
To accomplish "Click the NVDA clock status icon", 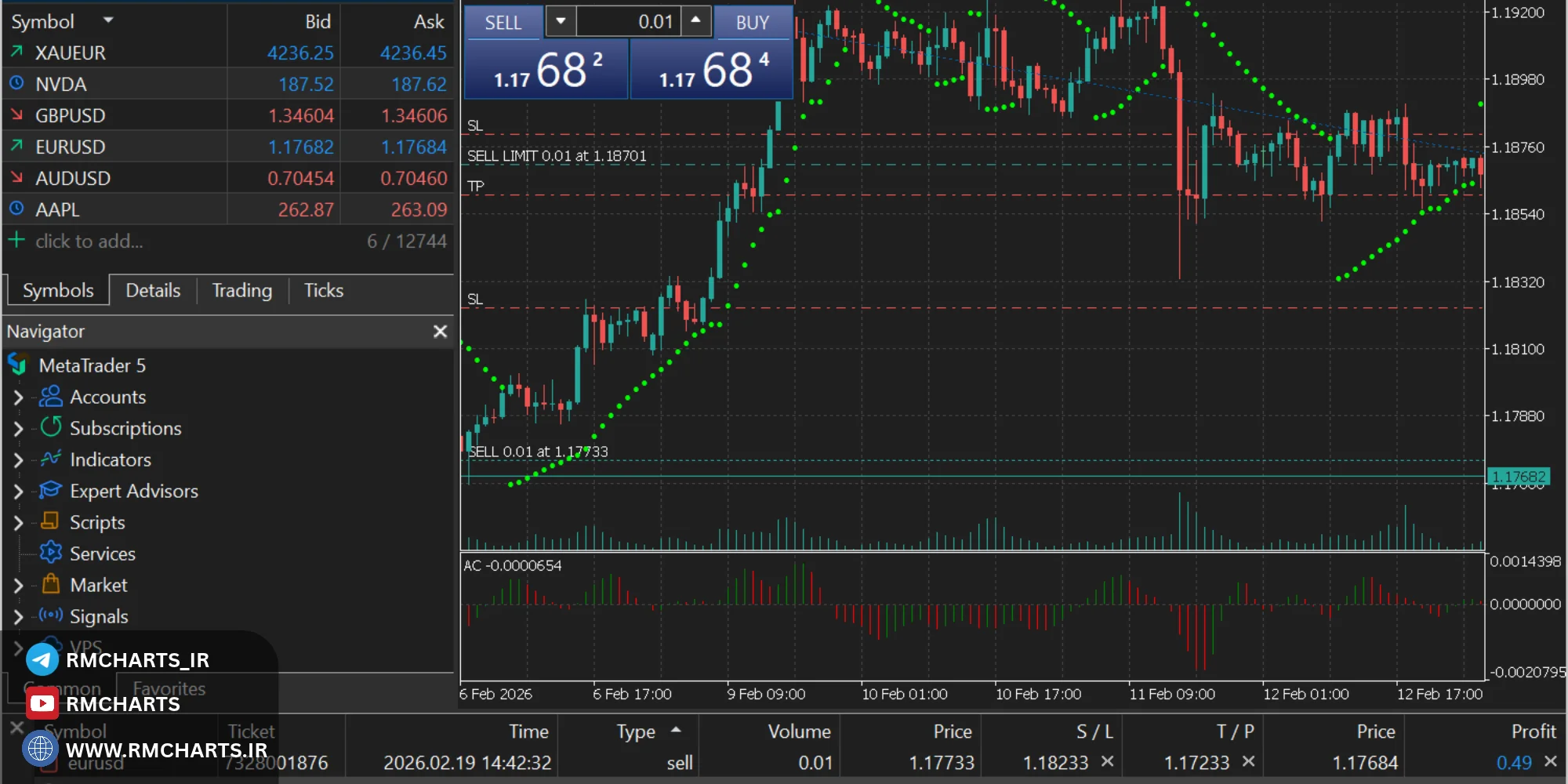I will 16,83.
